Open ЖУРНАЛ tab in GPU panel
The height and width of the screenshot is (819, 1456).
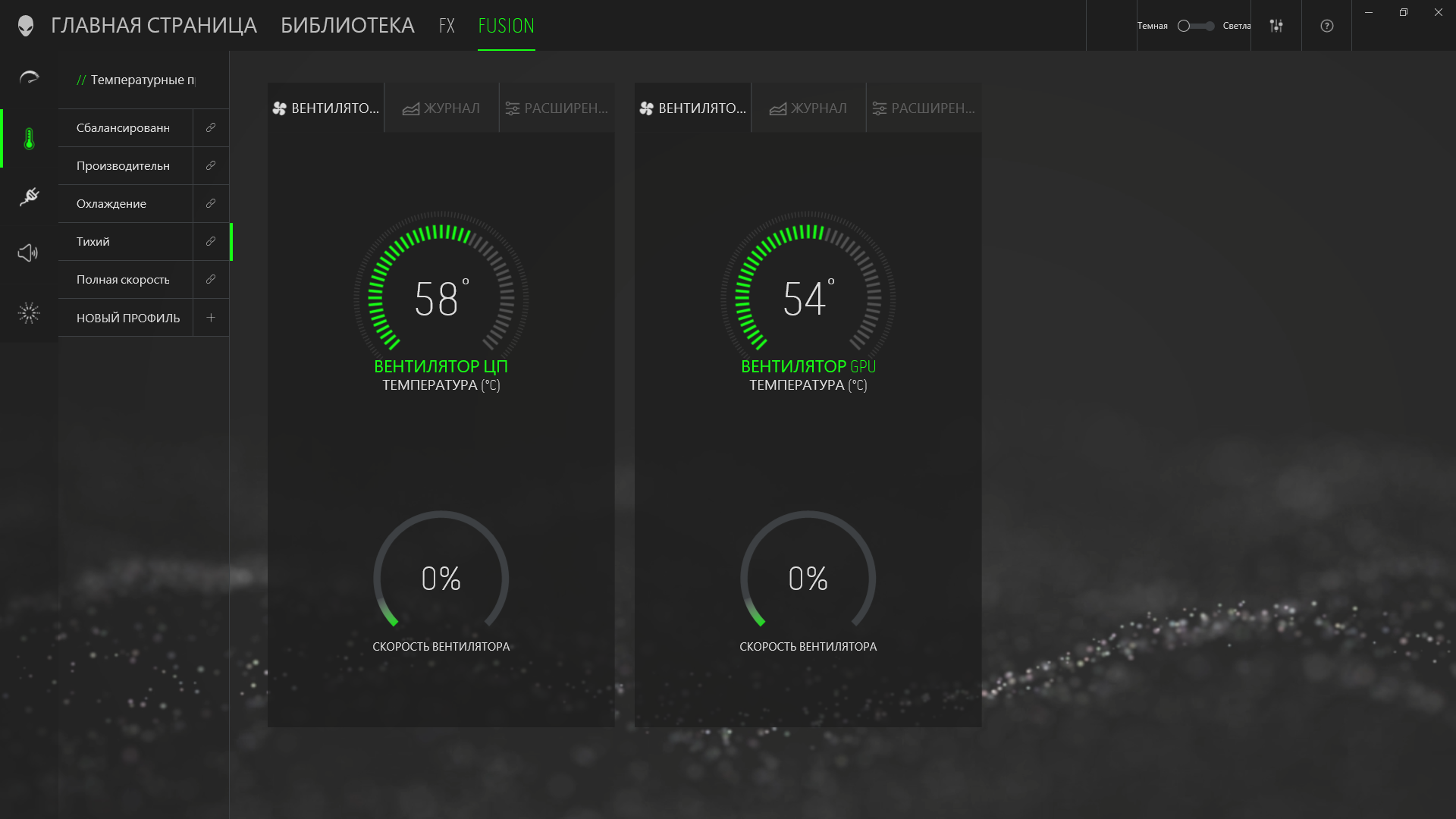tap(808, 108)
